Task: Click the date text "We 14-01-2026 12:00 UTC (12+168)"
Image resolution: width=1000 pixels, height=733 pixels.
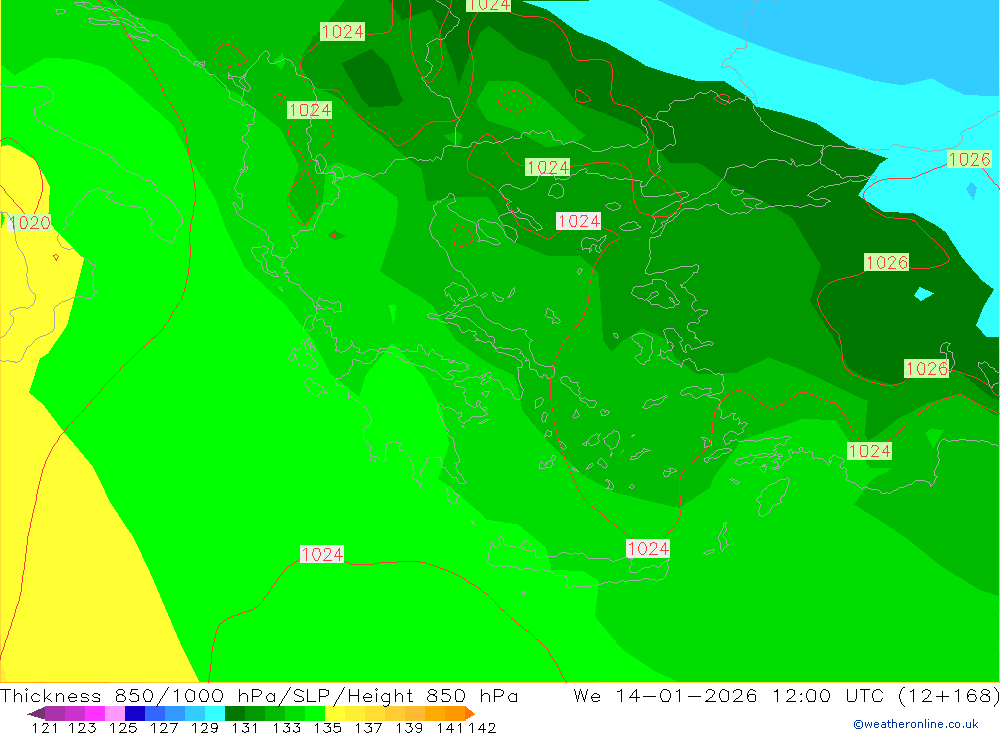Action: coord(786,695)
